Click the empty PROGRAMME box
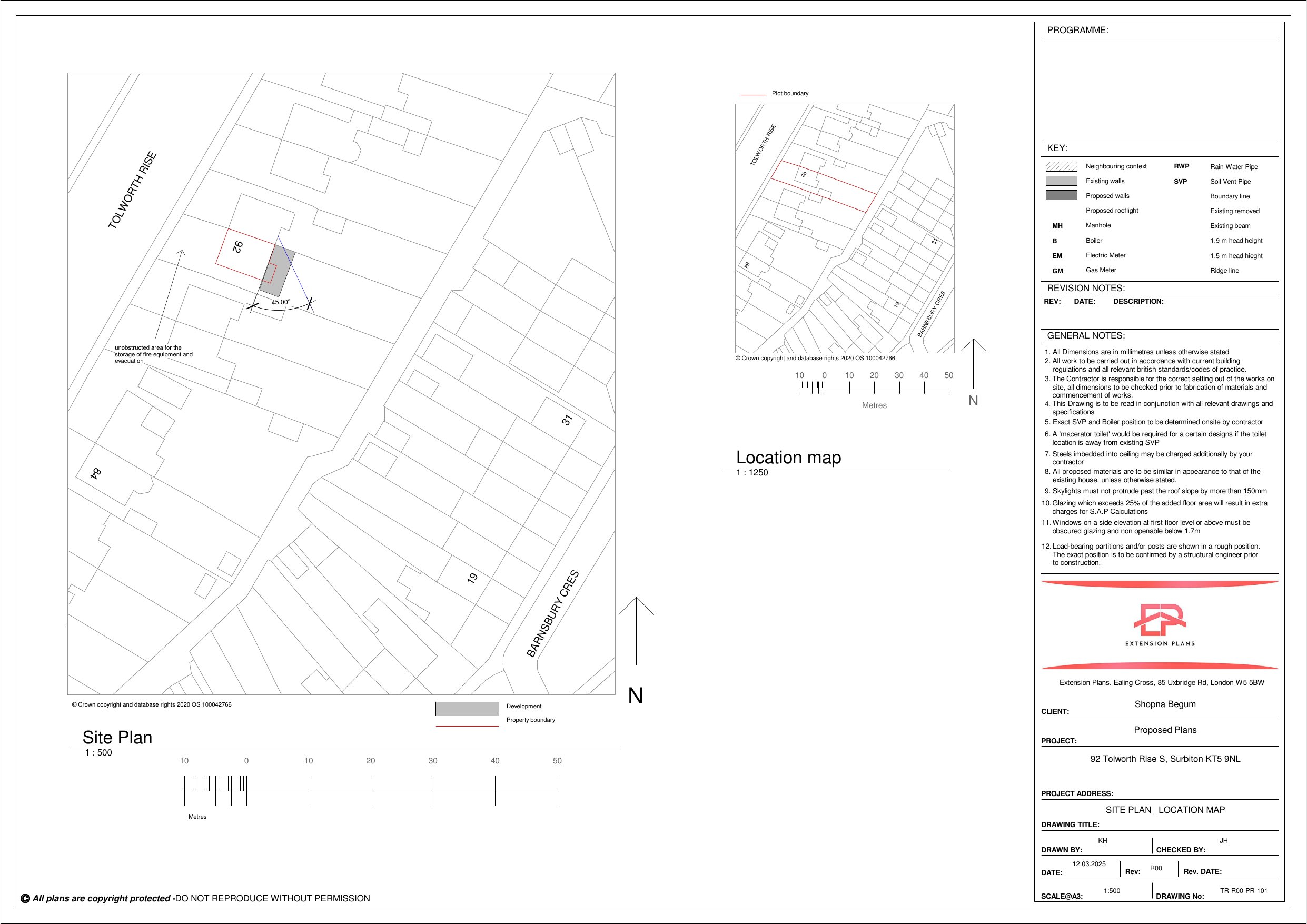Image resolution: width=1307 pixels, height=924 pixels. (1159, 89)
